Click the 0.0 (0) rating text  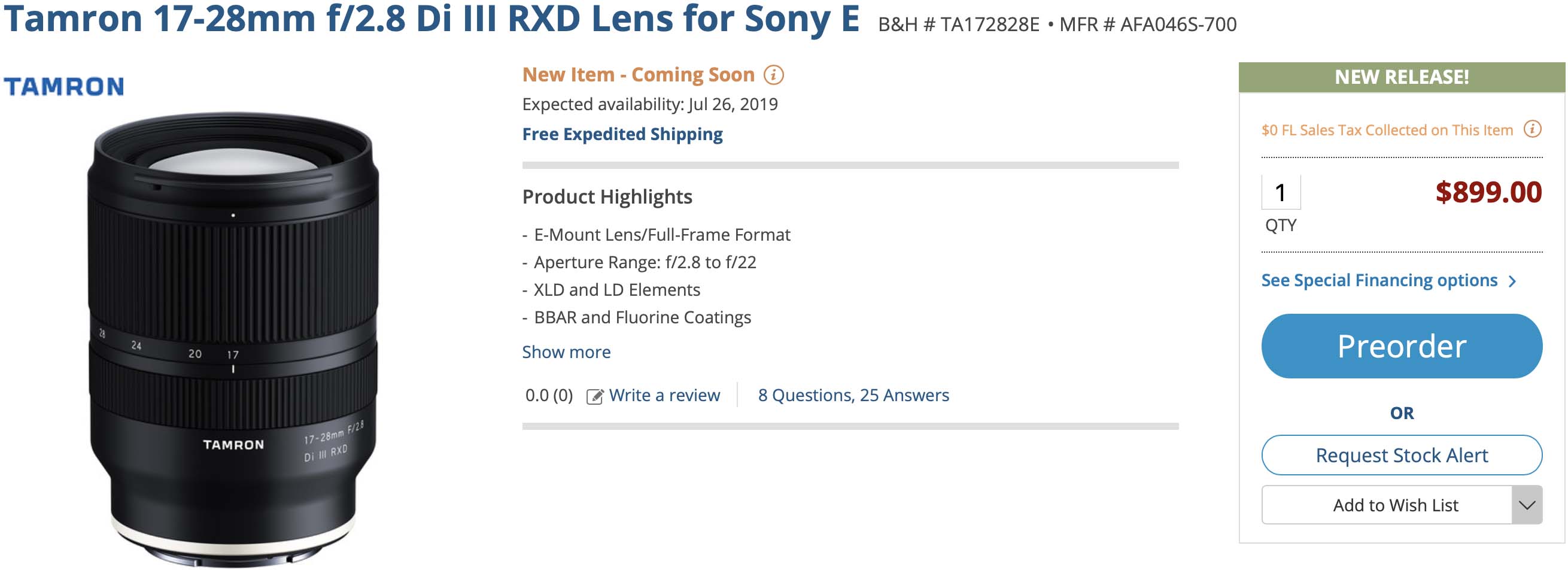click(548, 395)
